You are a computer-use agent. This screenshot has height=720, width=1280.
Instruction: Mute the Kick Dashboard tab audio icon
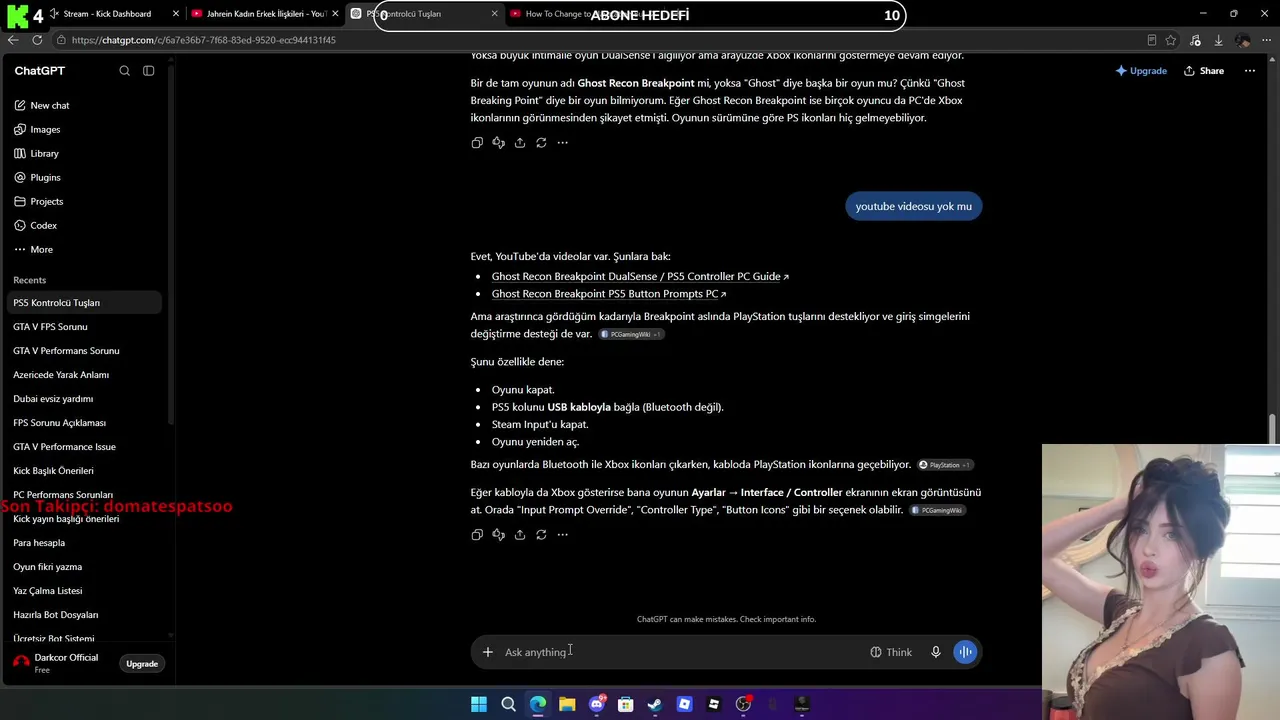click(x=53, y=14)
